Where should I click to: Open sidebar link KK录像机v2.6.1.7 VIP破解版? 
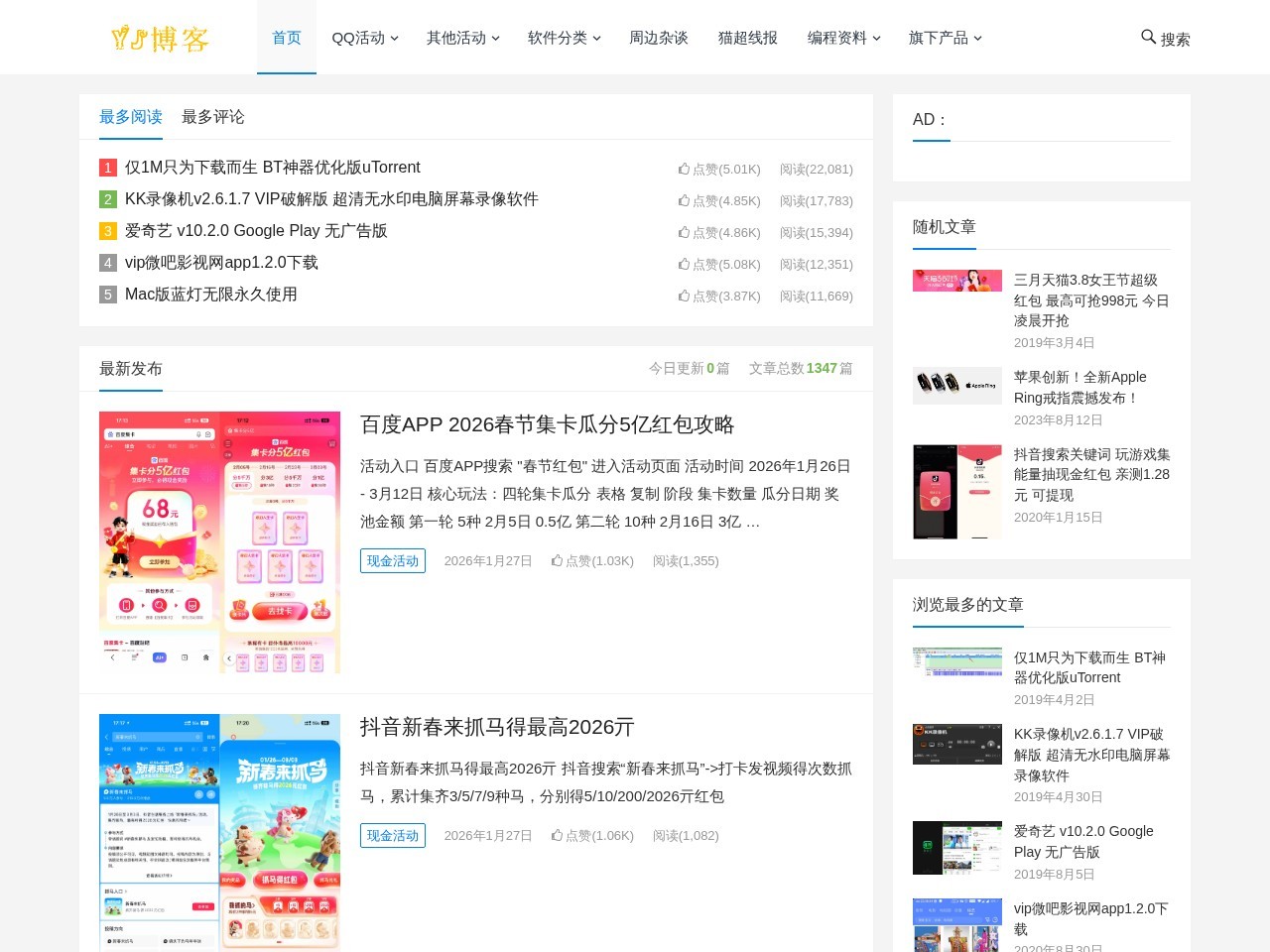click(x=1091, y=755)
